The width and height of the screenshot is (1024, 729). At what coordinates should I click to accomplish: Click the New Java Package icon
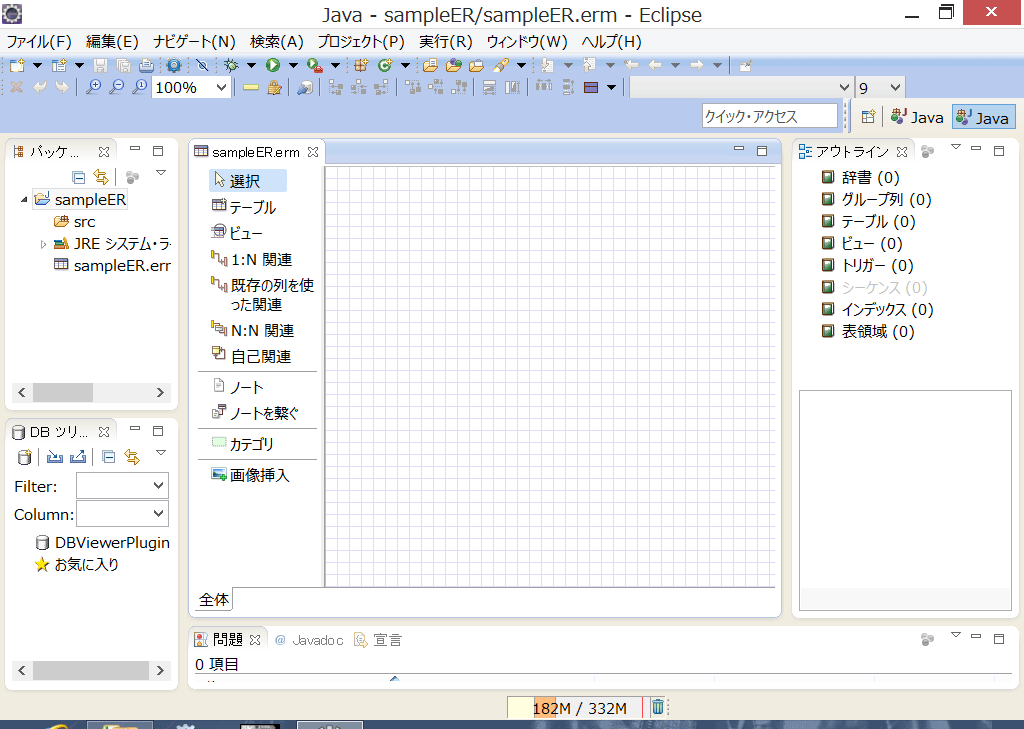(361, 65)
